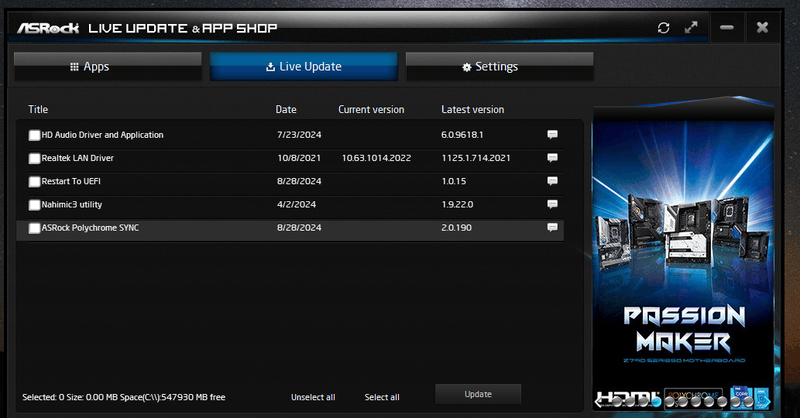Show Nahimic3 utility description icon
The image size is (800, 418).
[552, 204]
